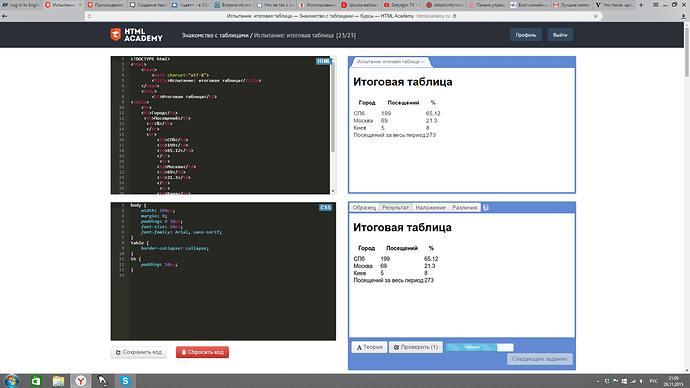
Task: Click the browser back arrow
Action: (x=4, y=16)
